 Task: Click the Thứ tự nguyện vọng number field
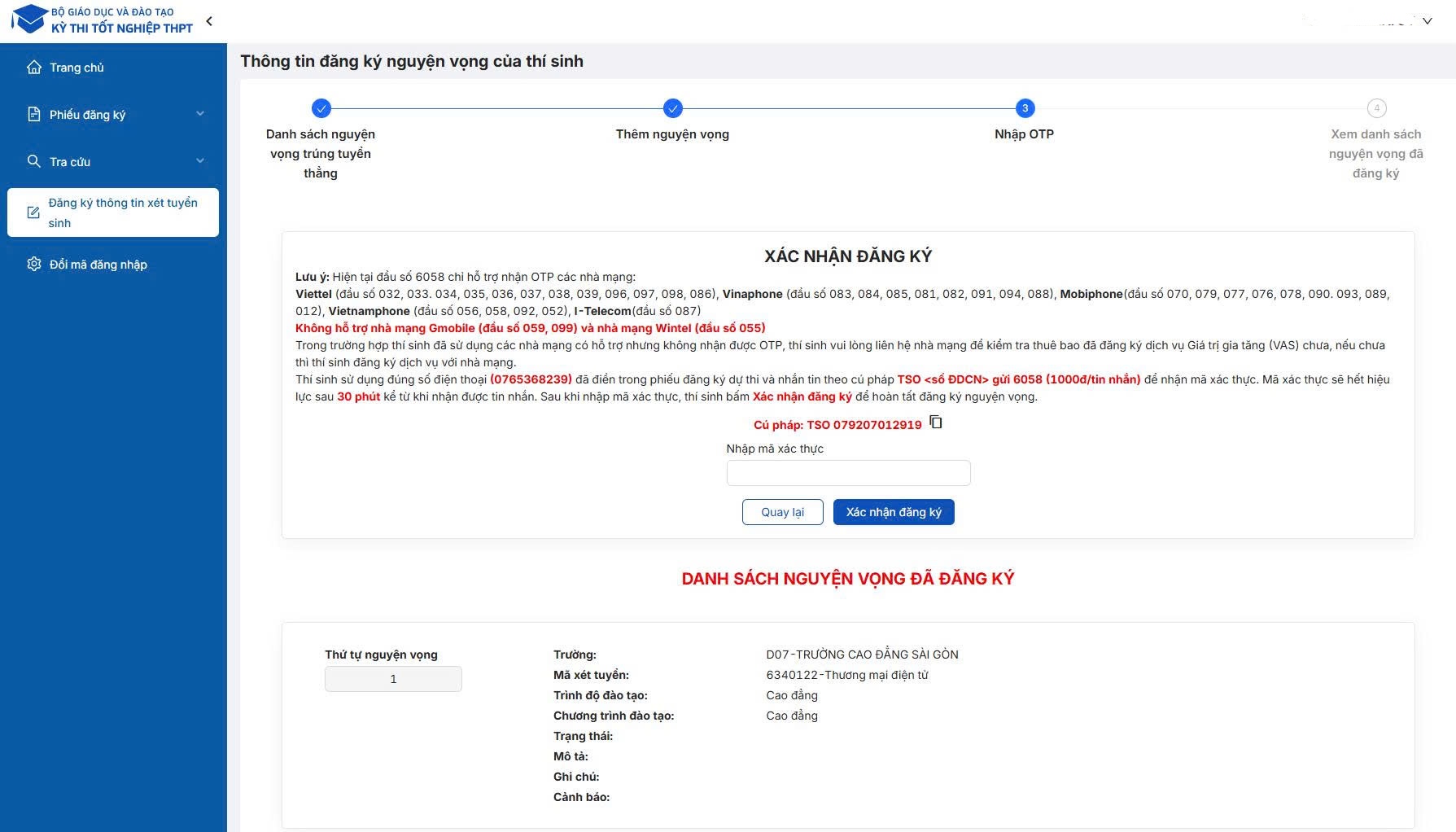(x=393, y=679)
